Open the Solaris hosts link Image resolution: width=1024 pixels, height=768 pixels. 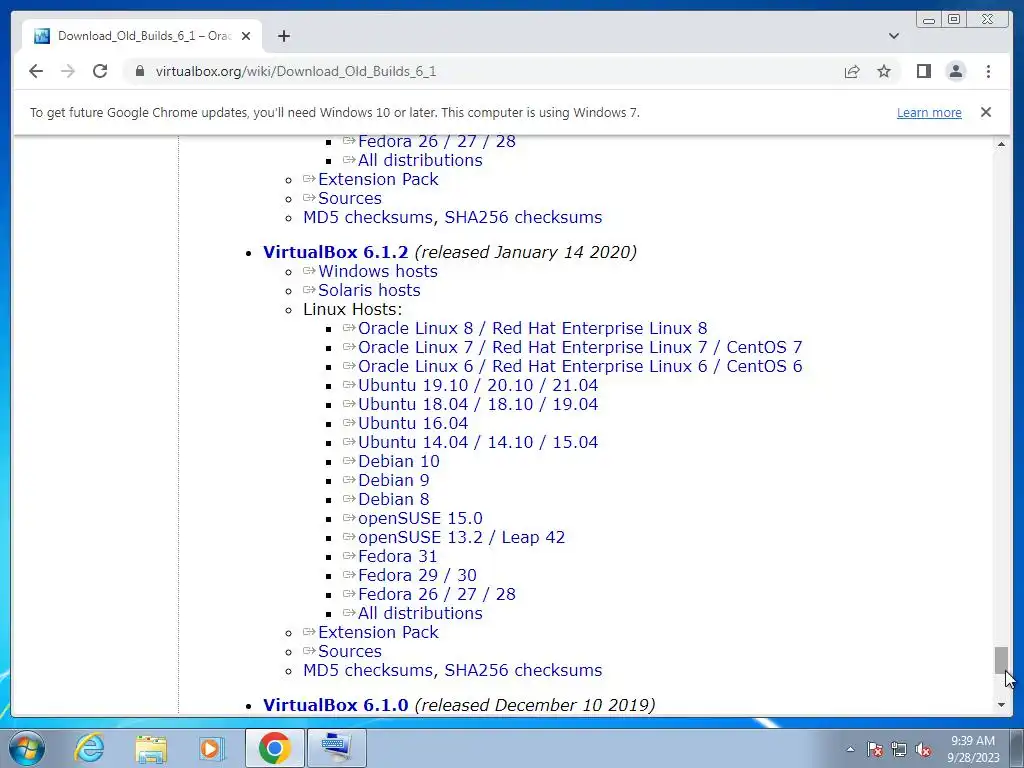click(370, 290)
